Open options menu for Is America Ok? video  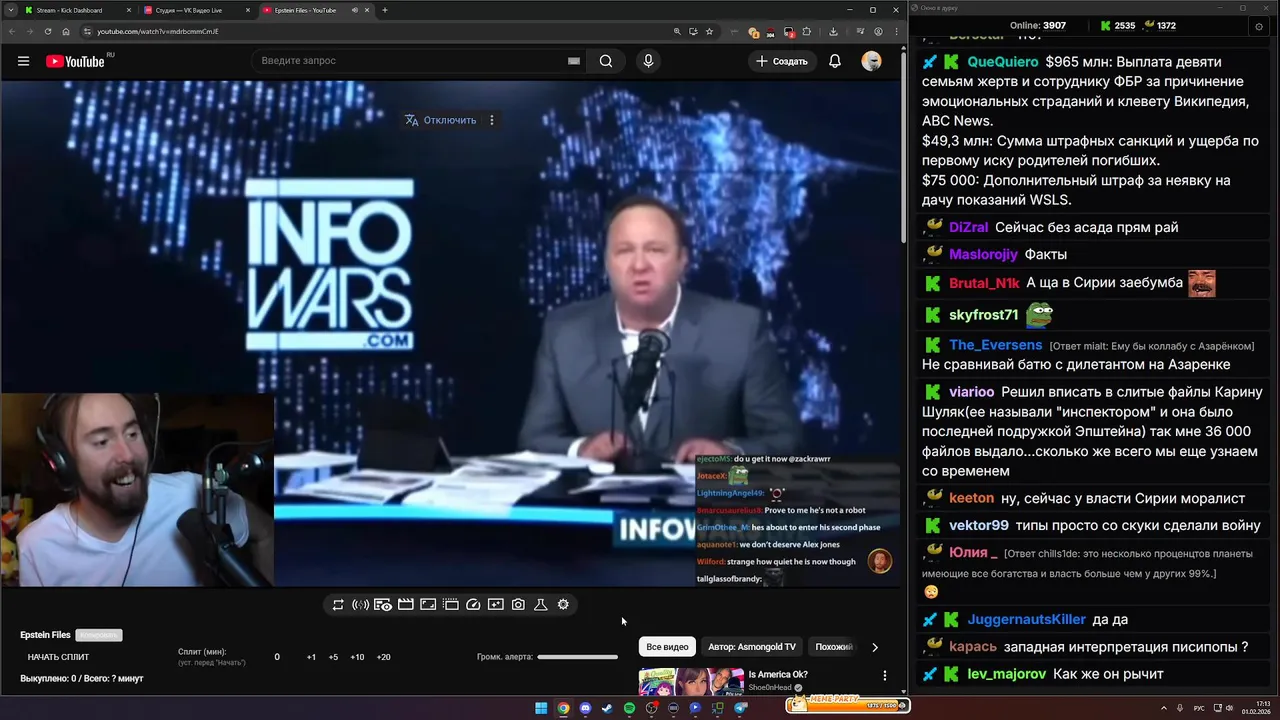[x=884, y=676]
